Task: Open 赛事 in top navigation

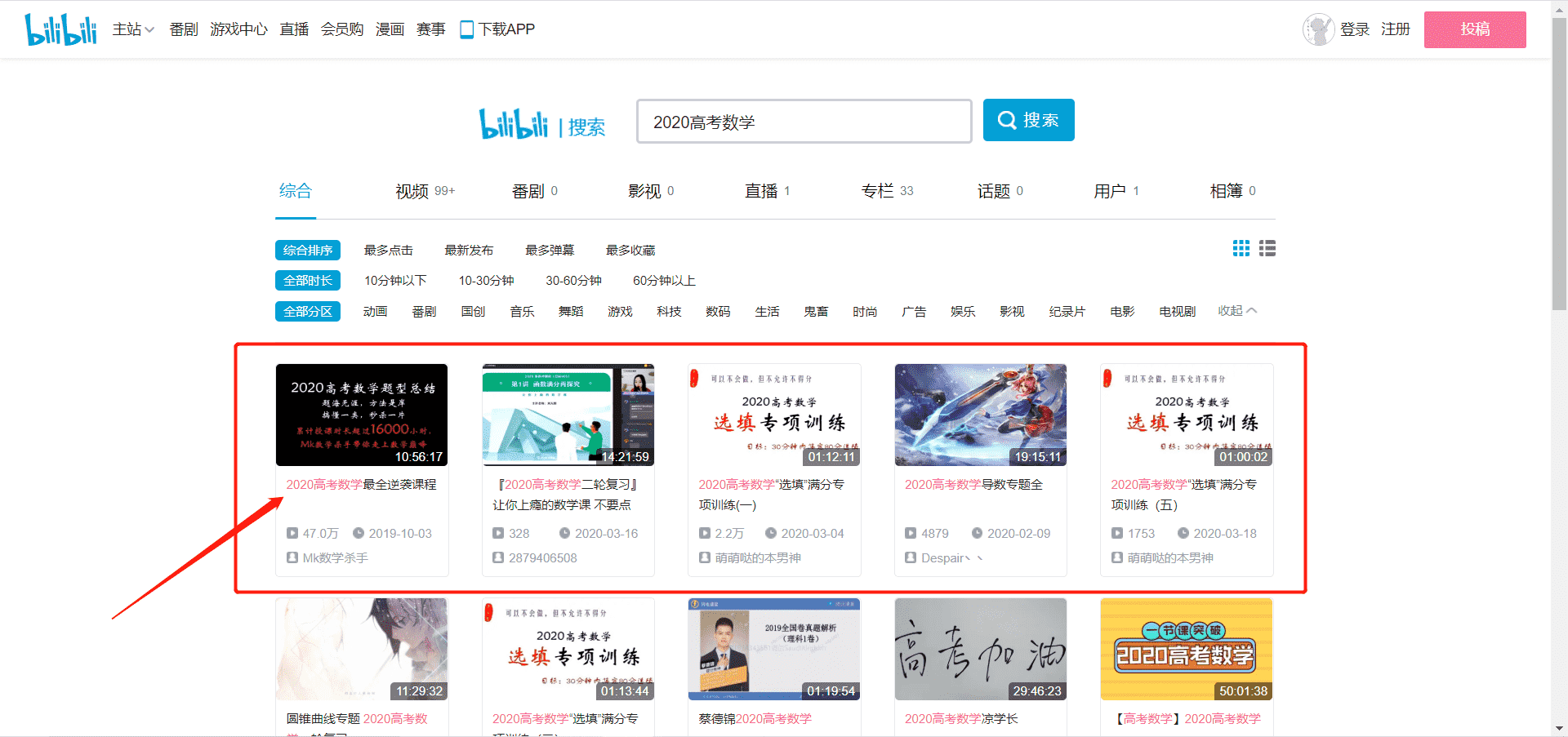Action: 431,29
